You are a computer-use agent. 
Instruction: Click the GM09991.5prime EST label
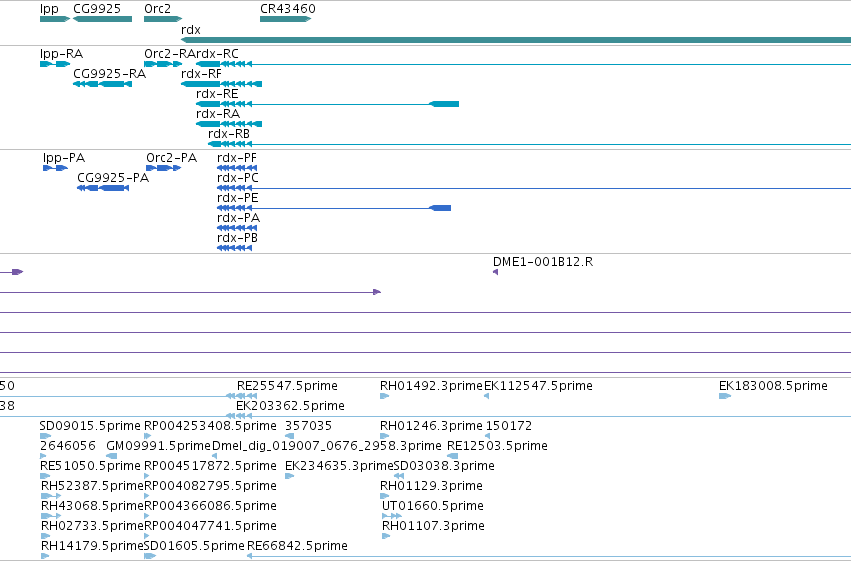[158, 446]
